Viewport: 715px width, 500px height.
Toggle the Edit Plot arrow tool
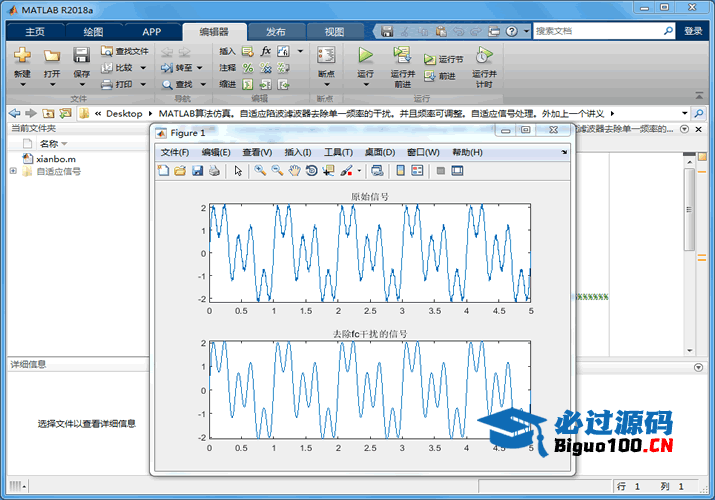(238, 171)
